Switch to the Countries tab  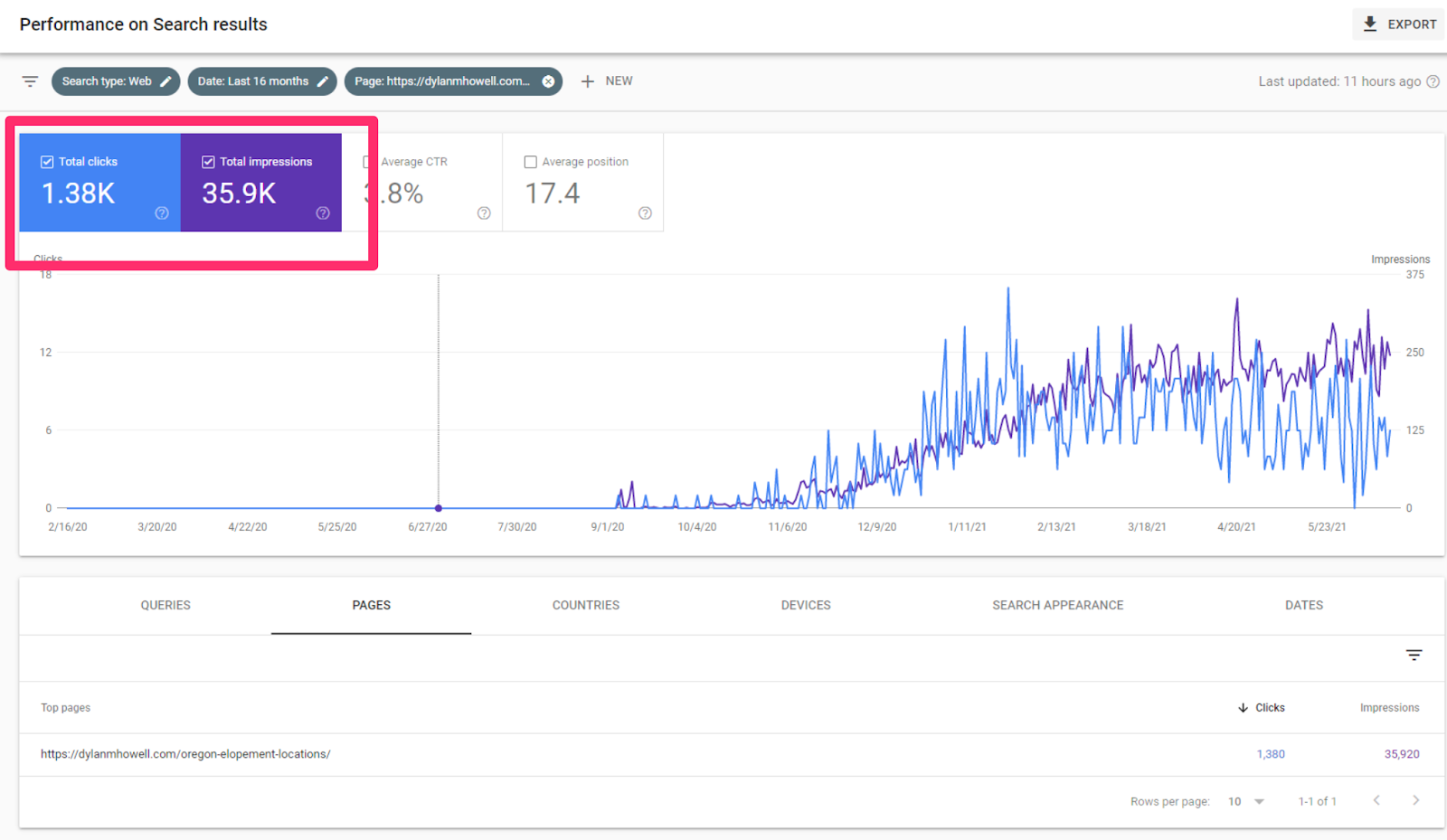coord(586,605)
